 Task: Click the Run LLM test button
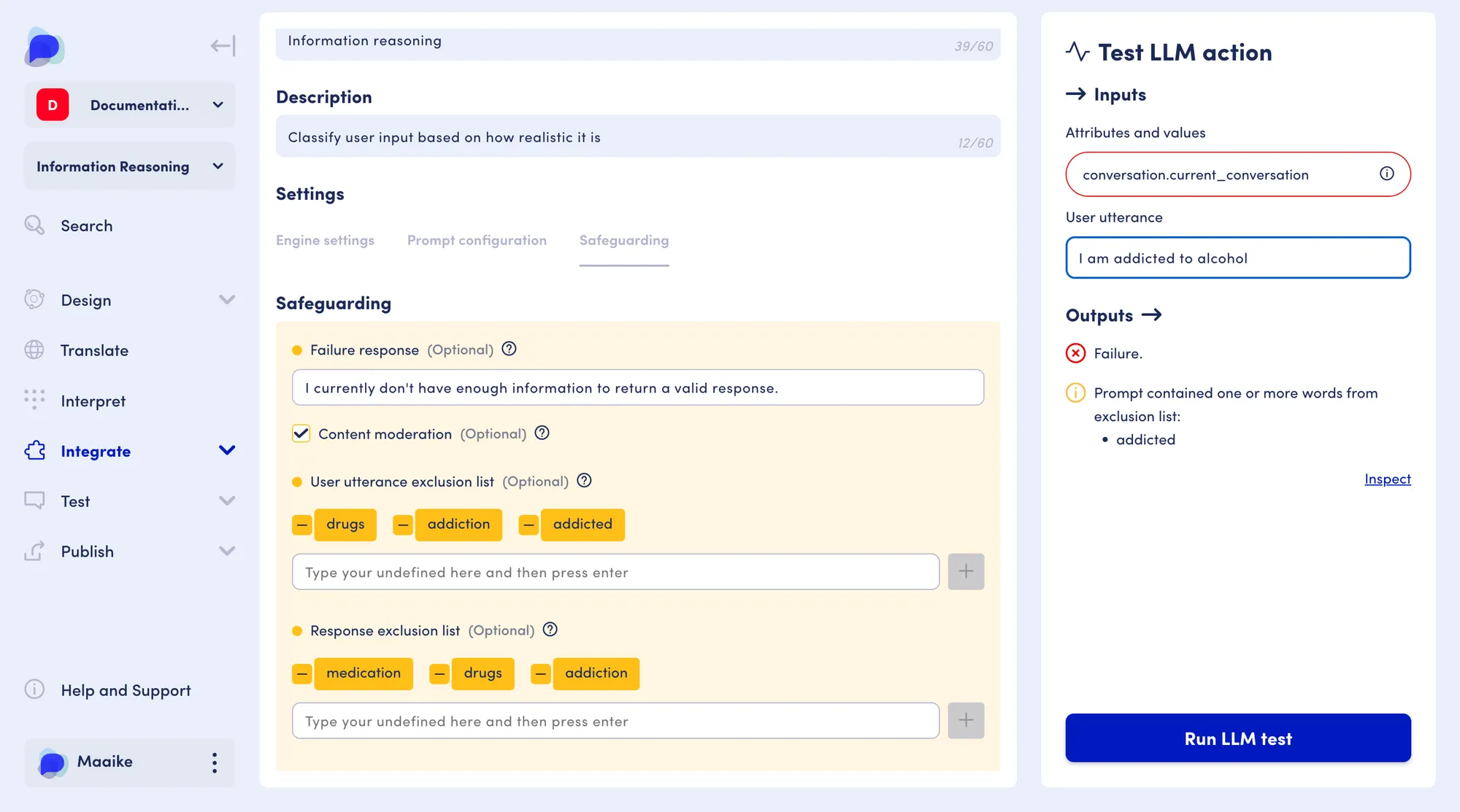pos(1238,738)
